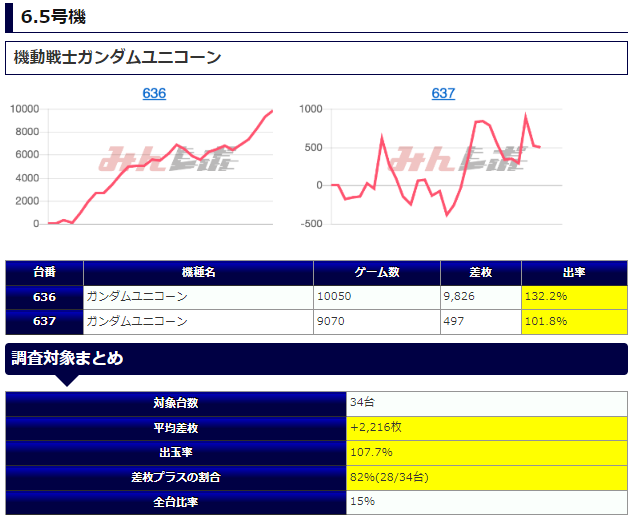The height and width of the screenshot is (518, 633).
Task: Click the 全台比率 label
Action: (x=176, y=502)
